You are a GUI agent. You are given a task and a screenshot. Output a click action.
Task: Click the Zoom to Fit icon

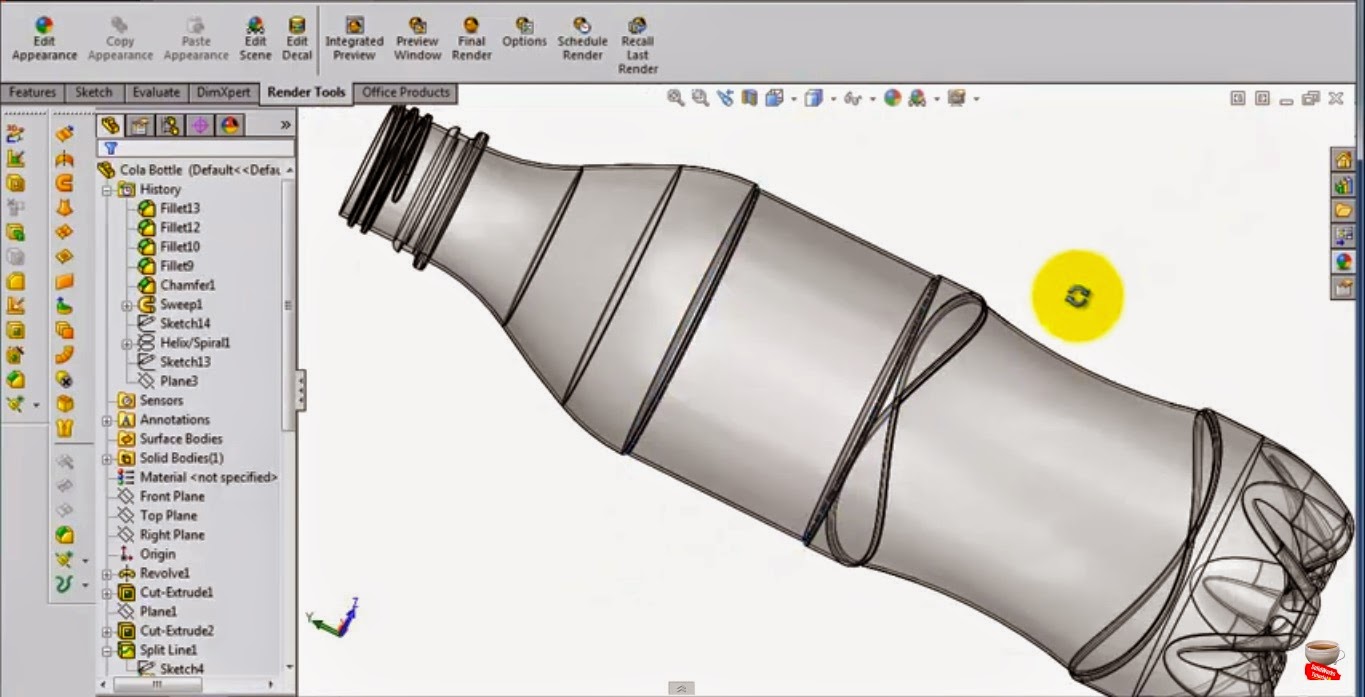pyautogui.click(x=676, y=97)
